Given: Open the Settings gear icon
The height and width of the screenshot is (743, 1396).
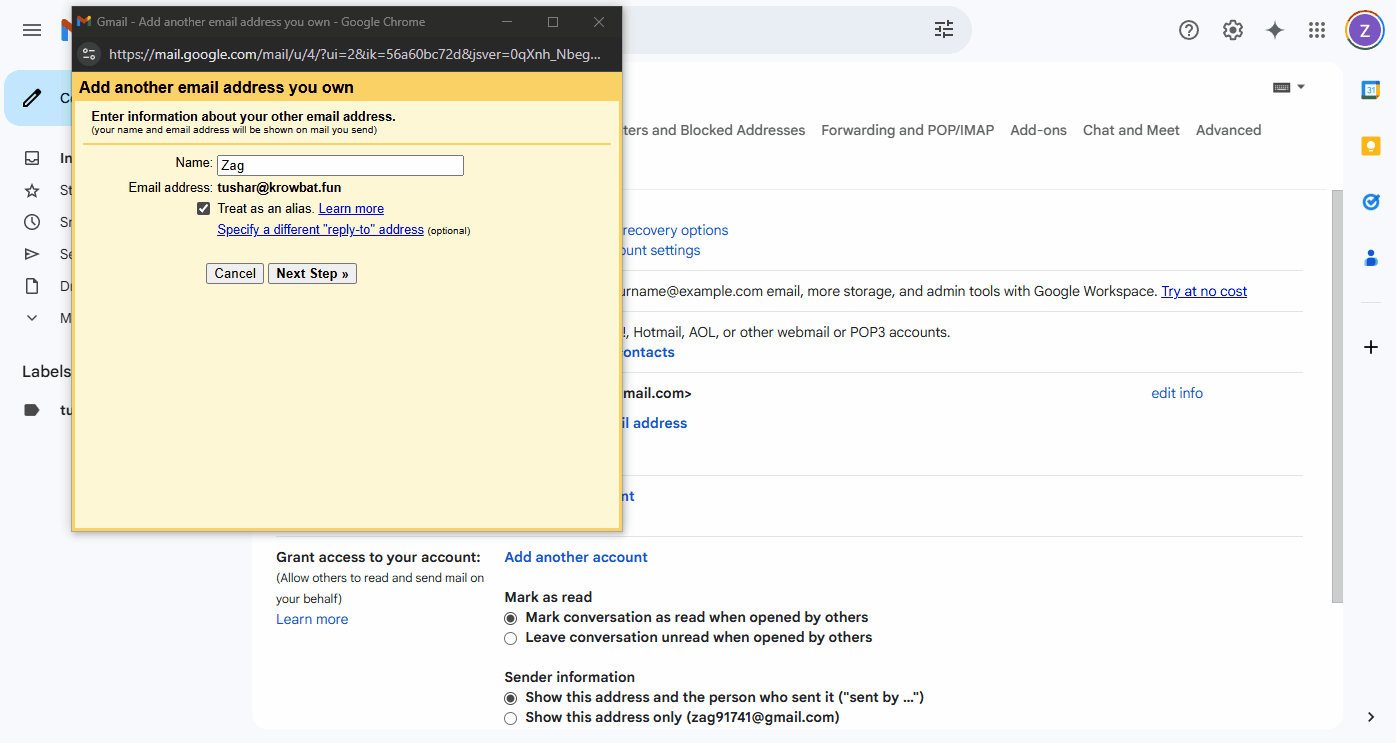Looking at the screenshot, I should tap(1232, 30).
